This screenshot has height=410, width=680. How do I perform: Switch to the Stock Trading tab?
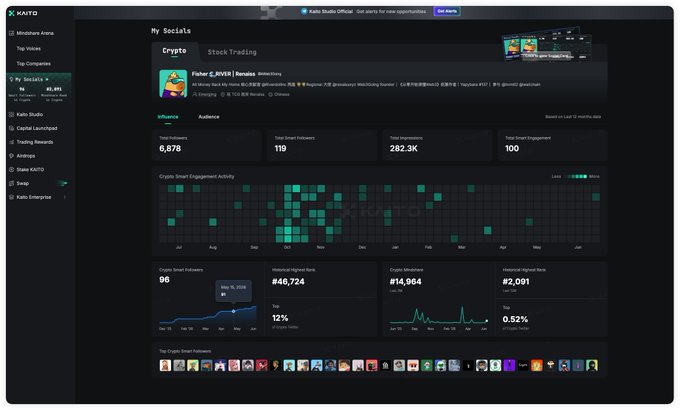pyautogui.click(x=232, y=52)
